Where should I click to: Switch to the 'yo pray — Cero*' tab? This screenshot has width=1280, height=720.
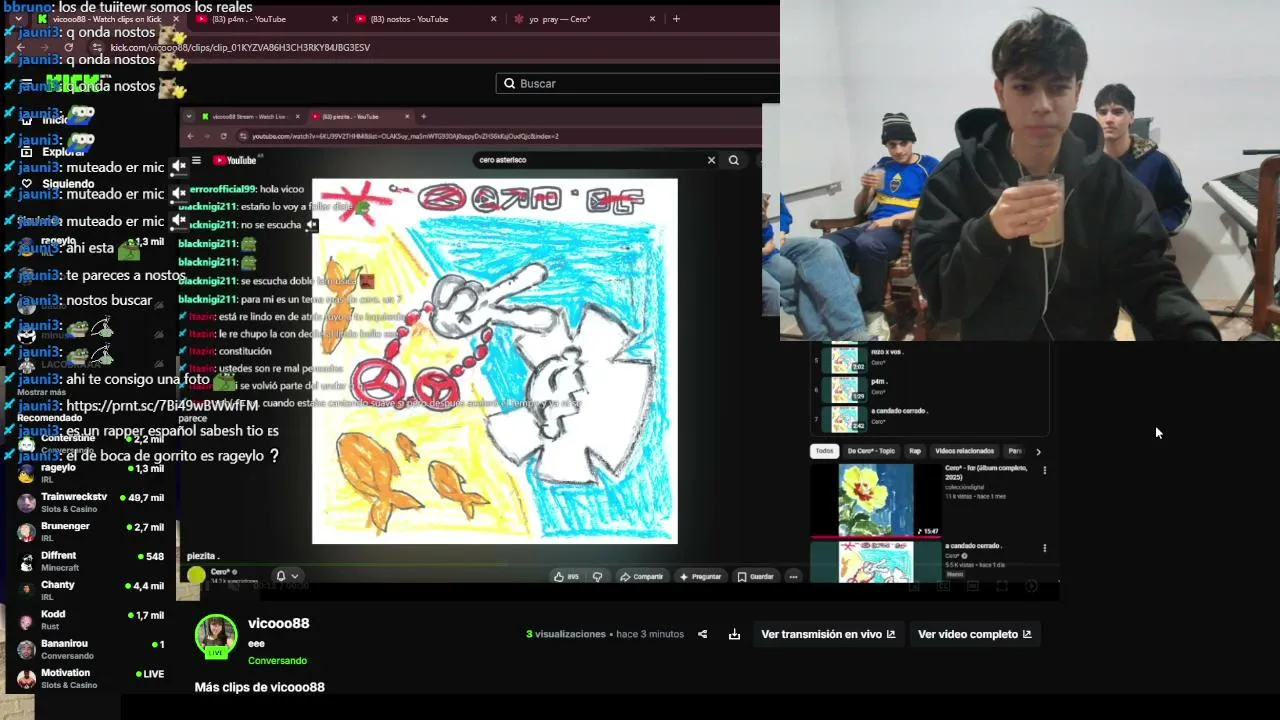click(584, 19)
